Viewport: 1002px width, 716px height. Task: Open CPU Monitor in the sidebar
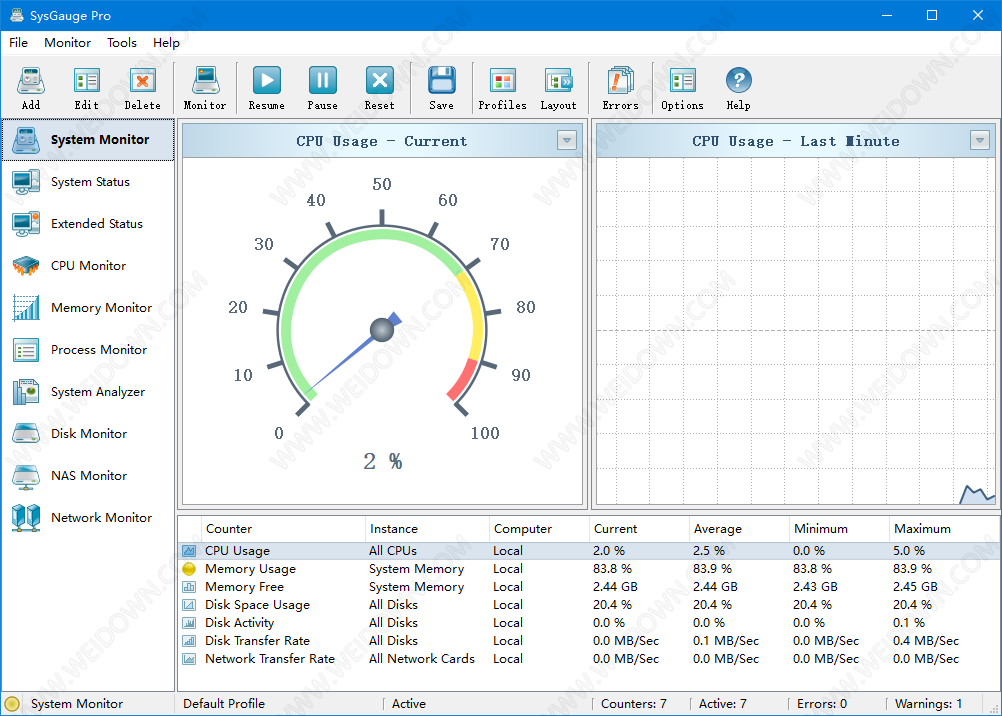click(88, 266)
